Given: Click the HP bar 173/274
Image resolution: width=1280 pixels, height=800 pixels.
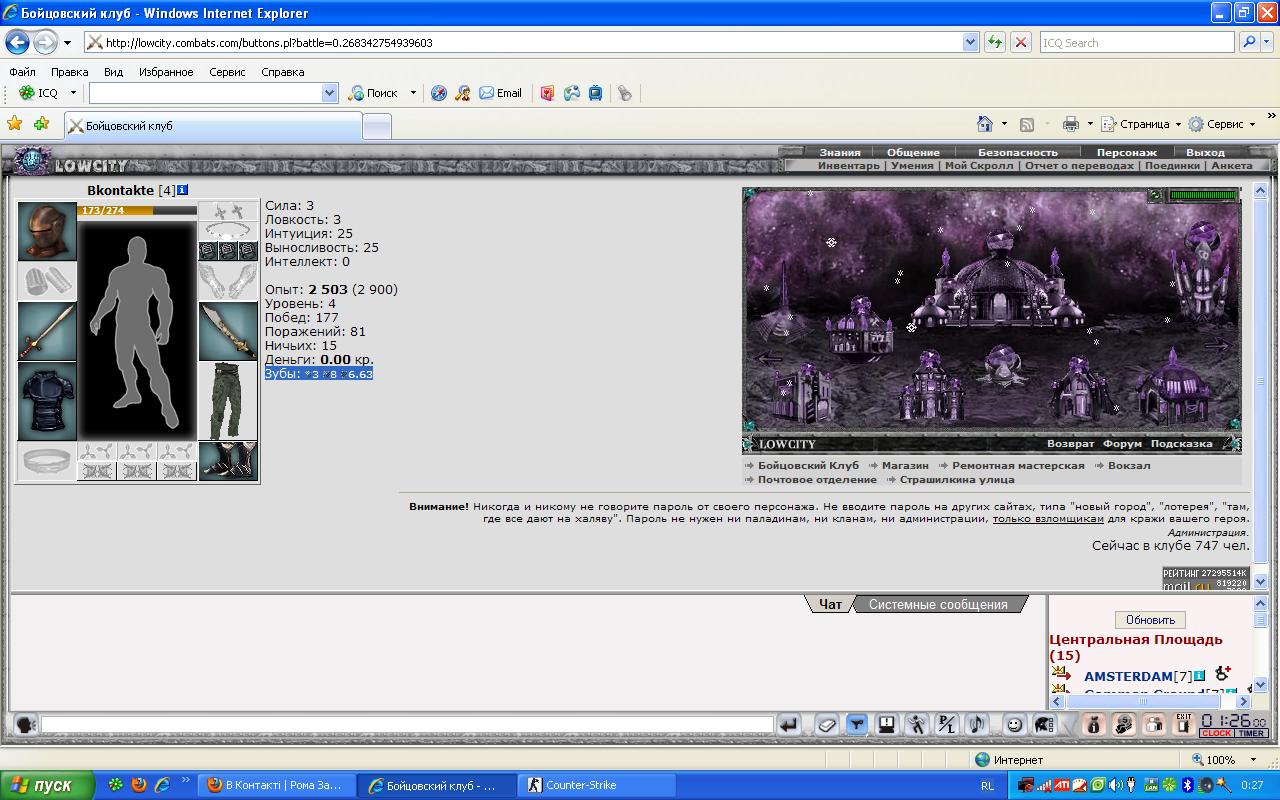Looking at the screenshot, I should 138,211.
